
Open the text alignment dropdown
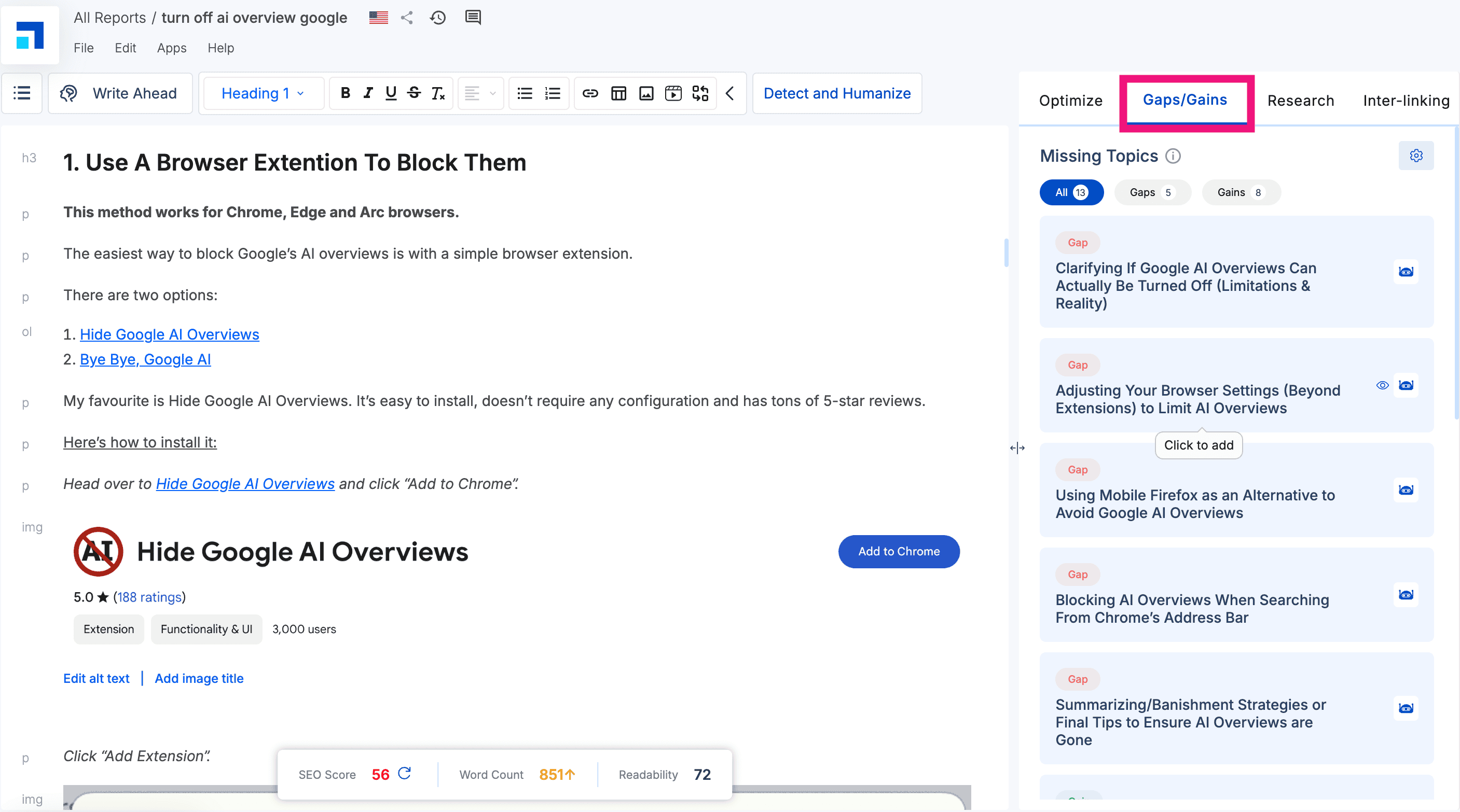tap(480, 93)
